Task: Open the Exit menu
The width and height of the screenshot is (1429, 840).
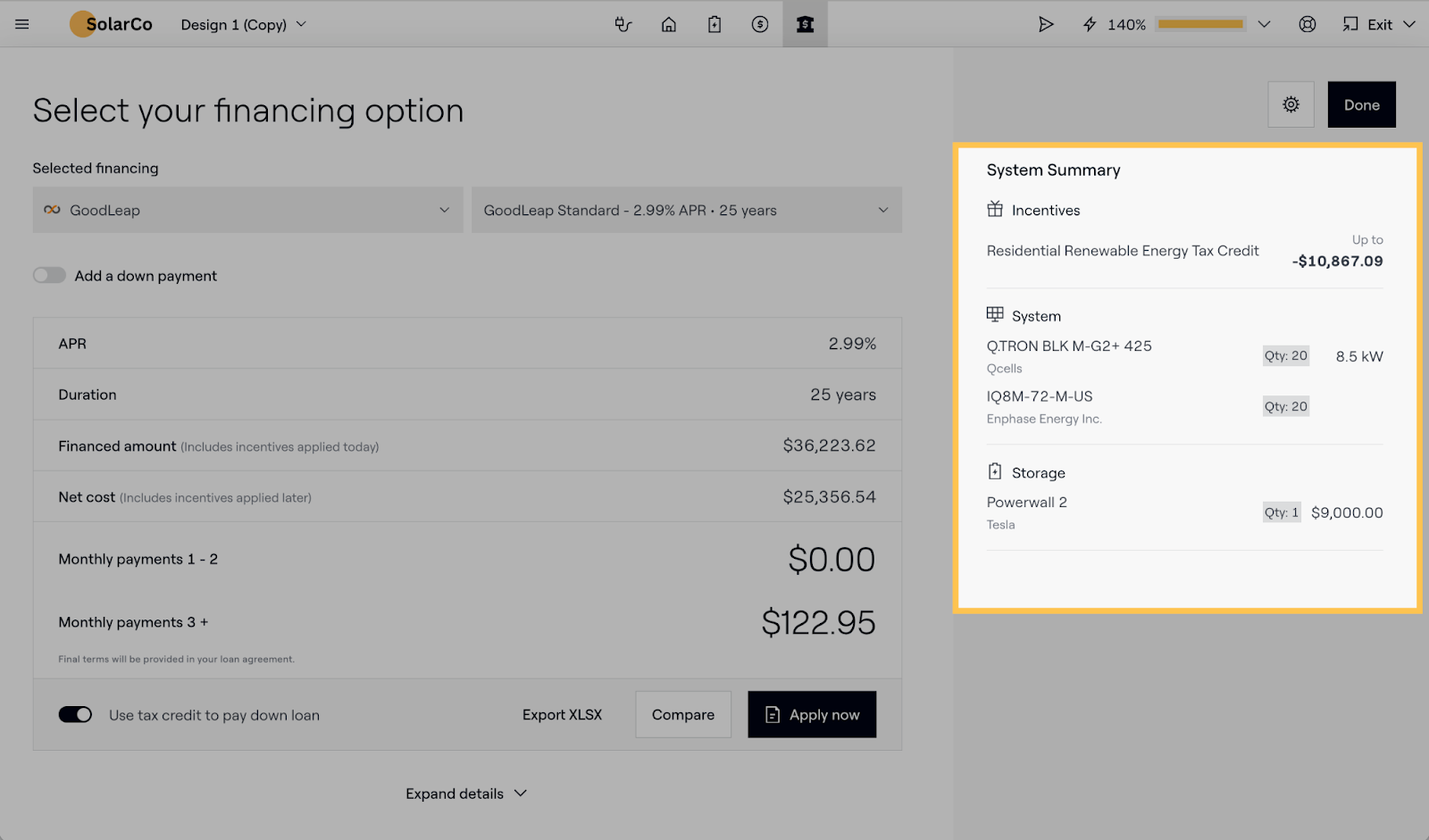Action: tap(1379, 24)
